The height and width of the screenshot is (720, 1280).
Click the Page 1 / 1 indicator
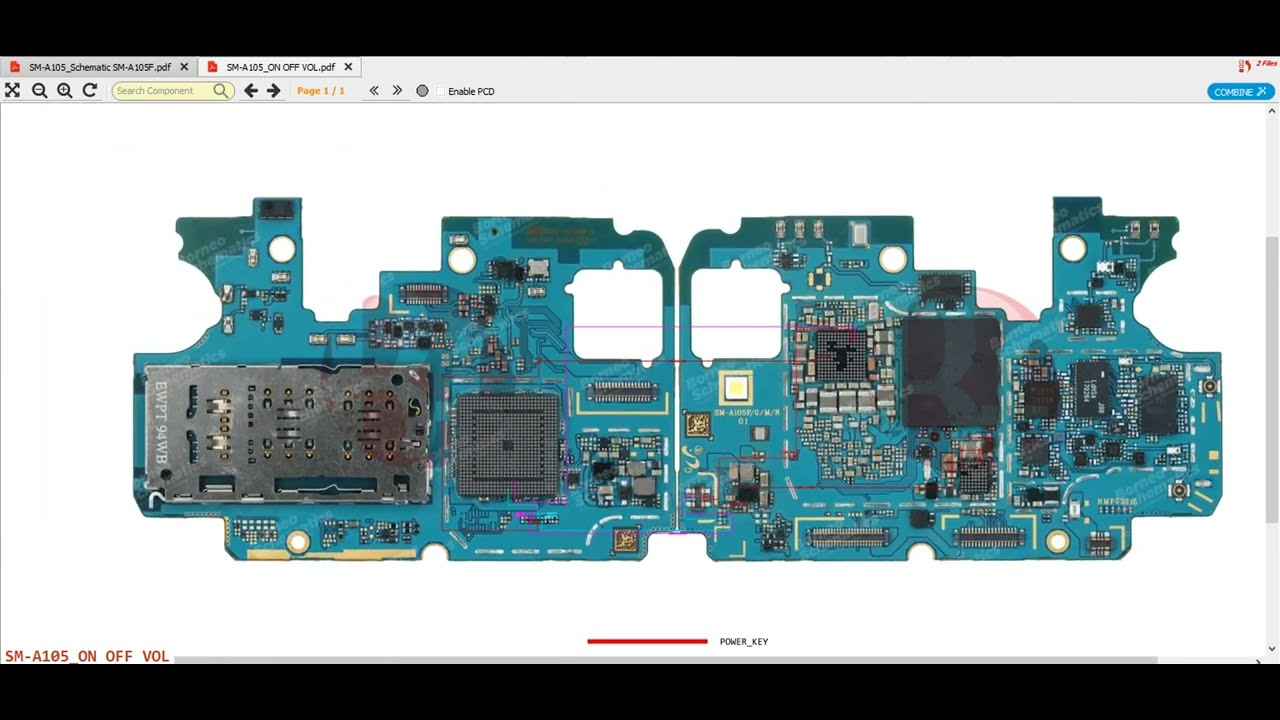(x=321, y=91)
